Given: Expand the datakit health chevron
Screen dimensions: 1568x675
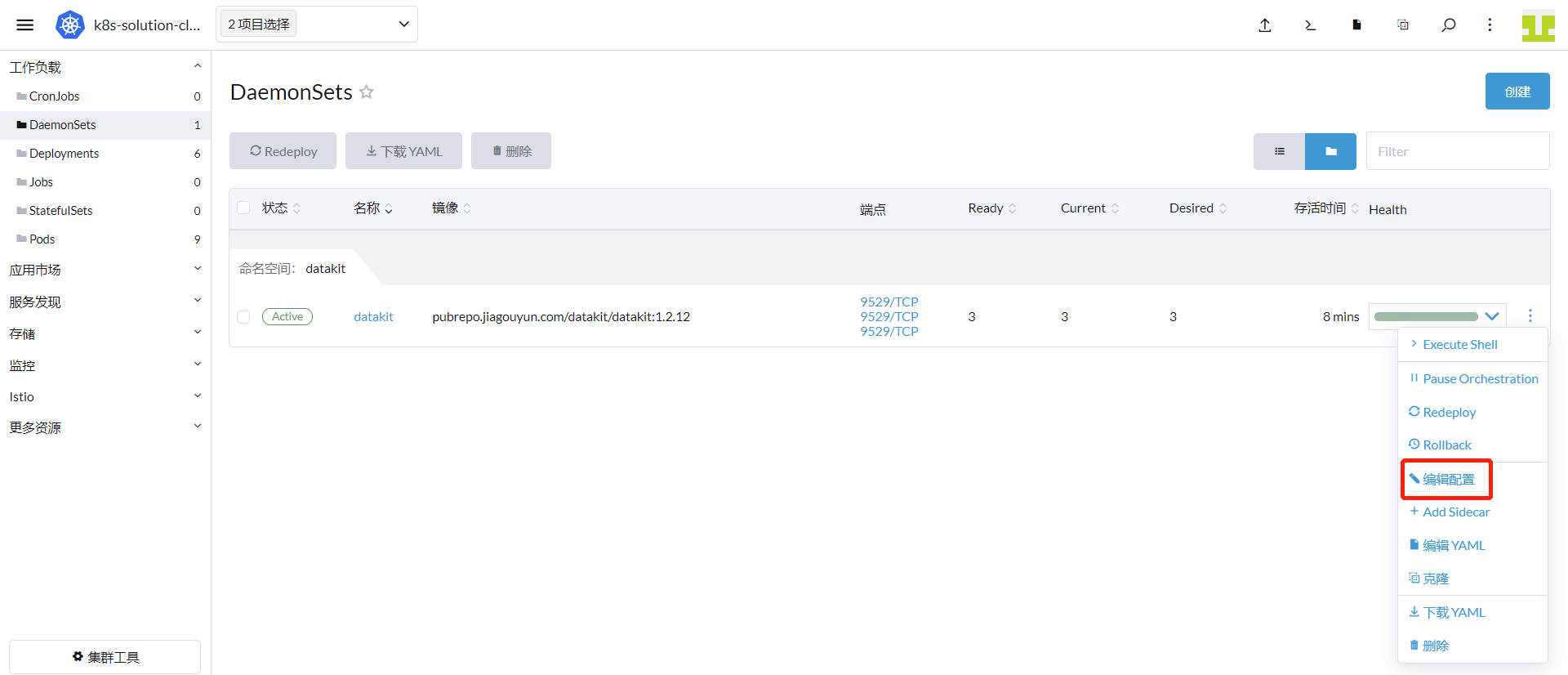Looking at the screenshot, I should click(x=1492, y=316).
